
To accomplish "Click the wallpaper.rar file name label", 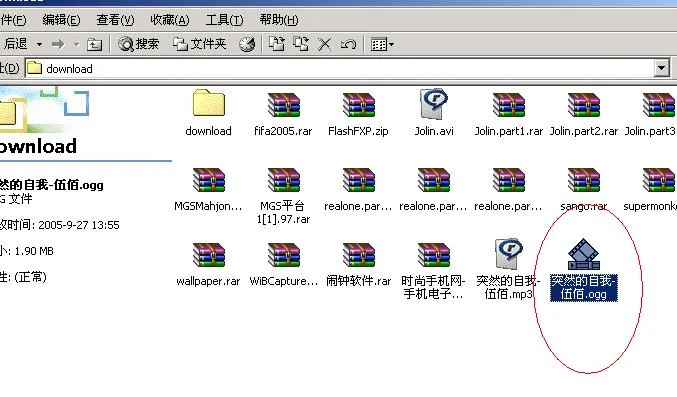I will (x=208, y=281).
